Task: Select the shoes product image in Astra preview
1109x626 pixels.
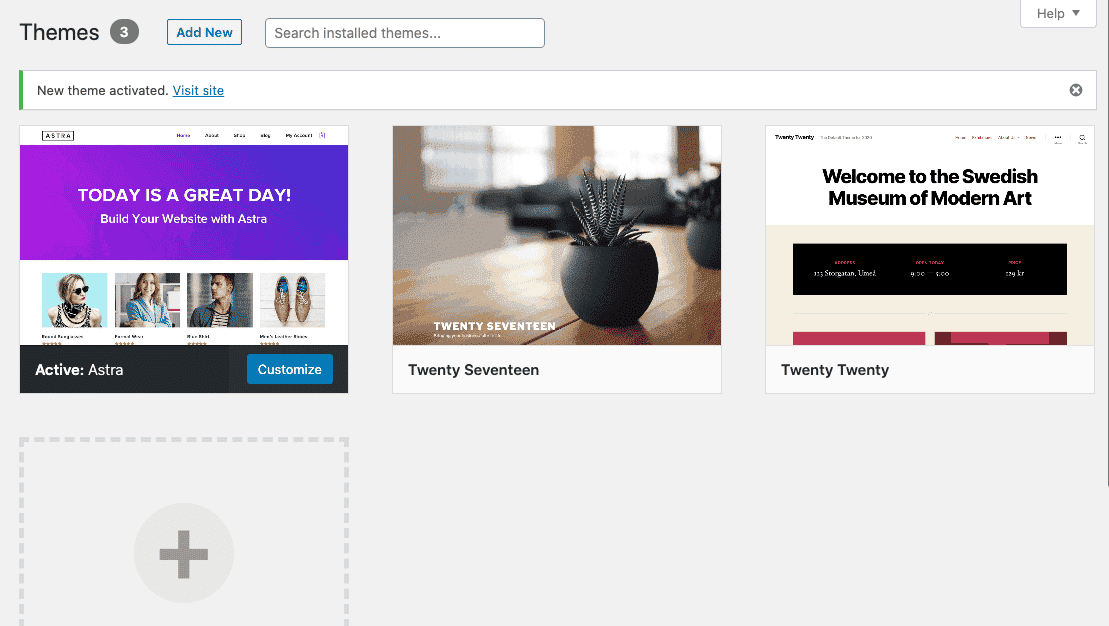Action: (x=292, y=300)
